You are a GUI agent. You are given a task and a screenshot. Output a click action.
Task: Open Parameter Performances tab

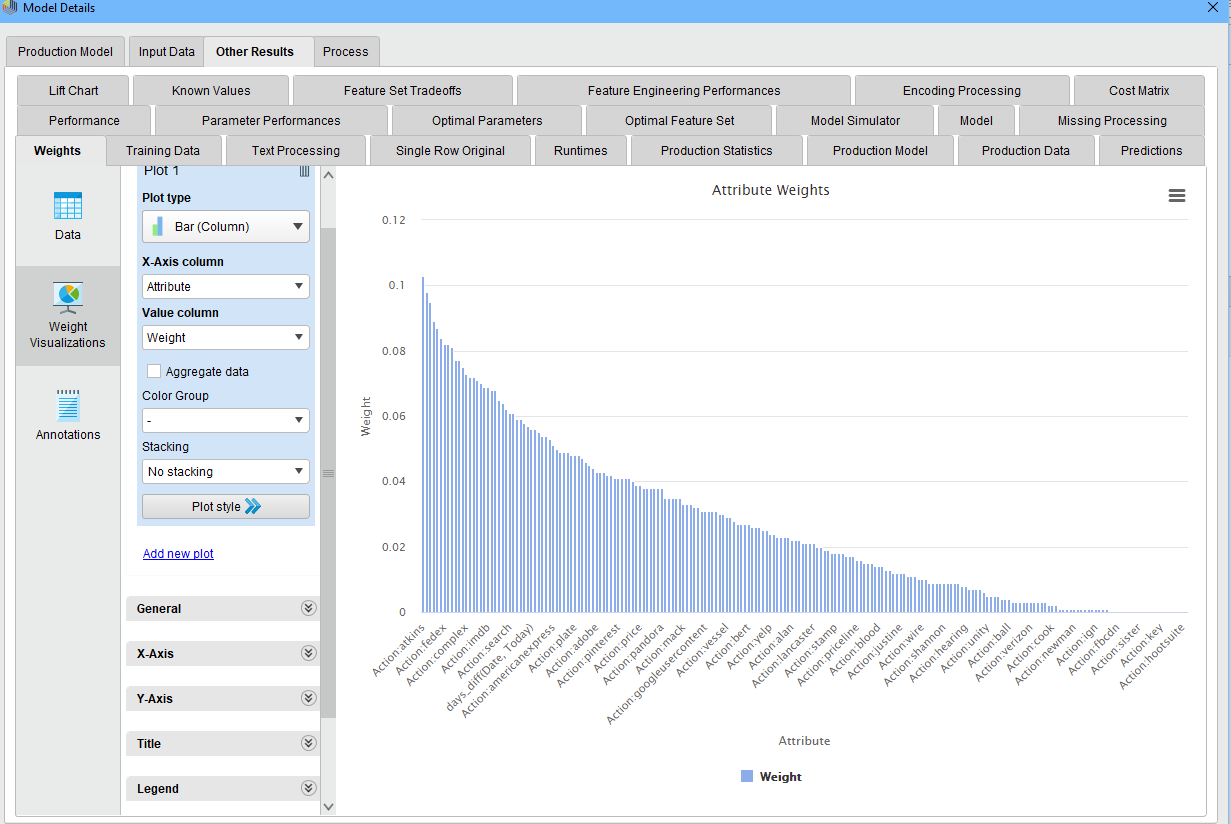point(271,121)
